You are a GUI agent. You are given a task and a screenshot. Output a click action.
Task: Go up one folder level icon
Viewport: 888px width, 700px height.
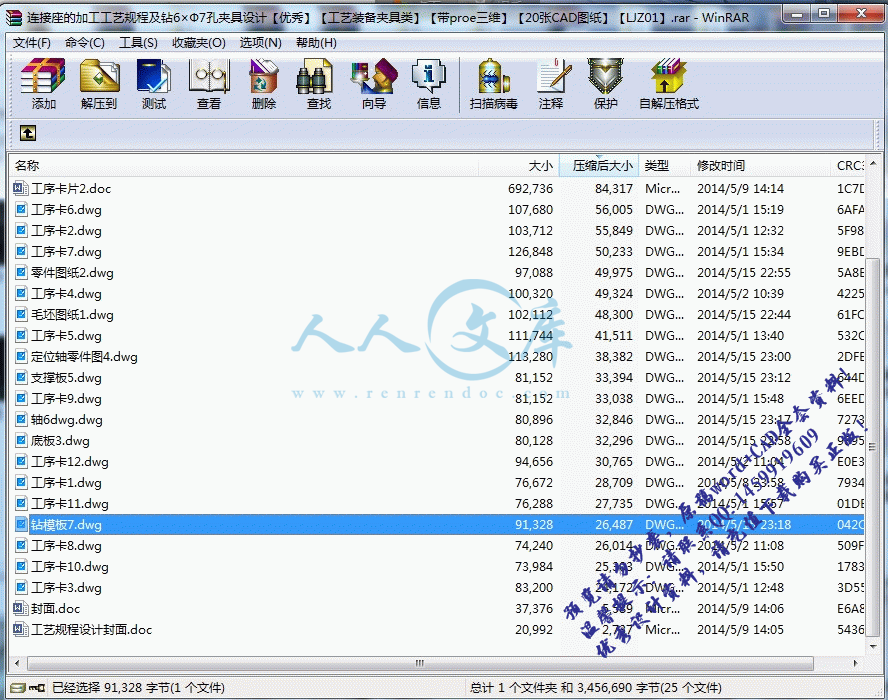[x=28, y=133]
